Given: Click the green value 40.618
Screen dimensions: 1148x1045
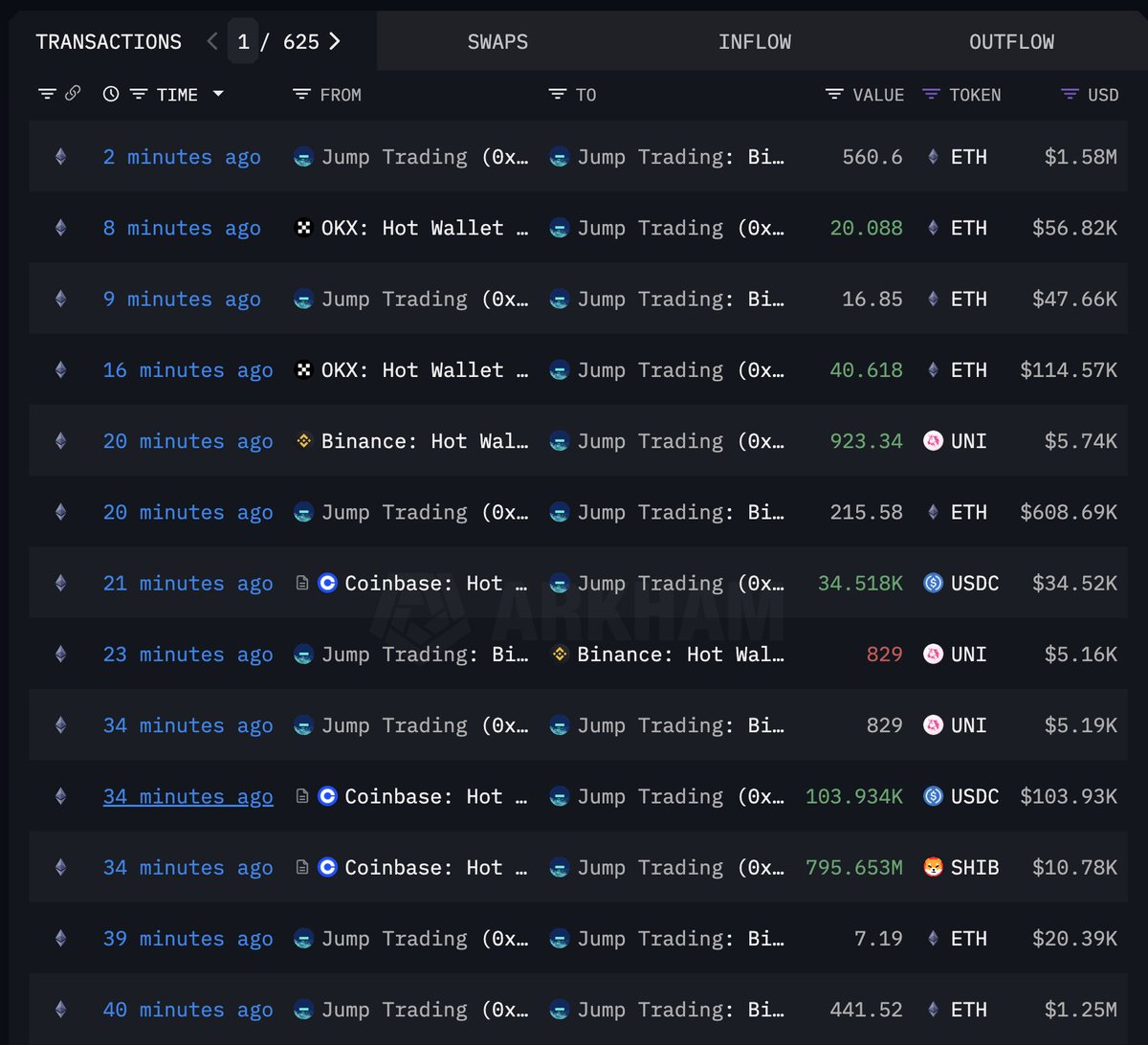Looking at the screenshot, I should (867, 370).
